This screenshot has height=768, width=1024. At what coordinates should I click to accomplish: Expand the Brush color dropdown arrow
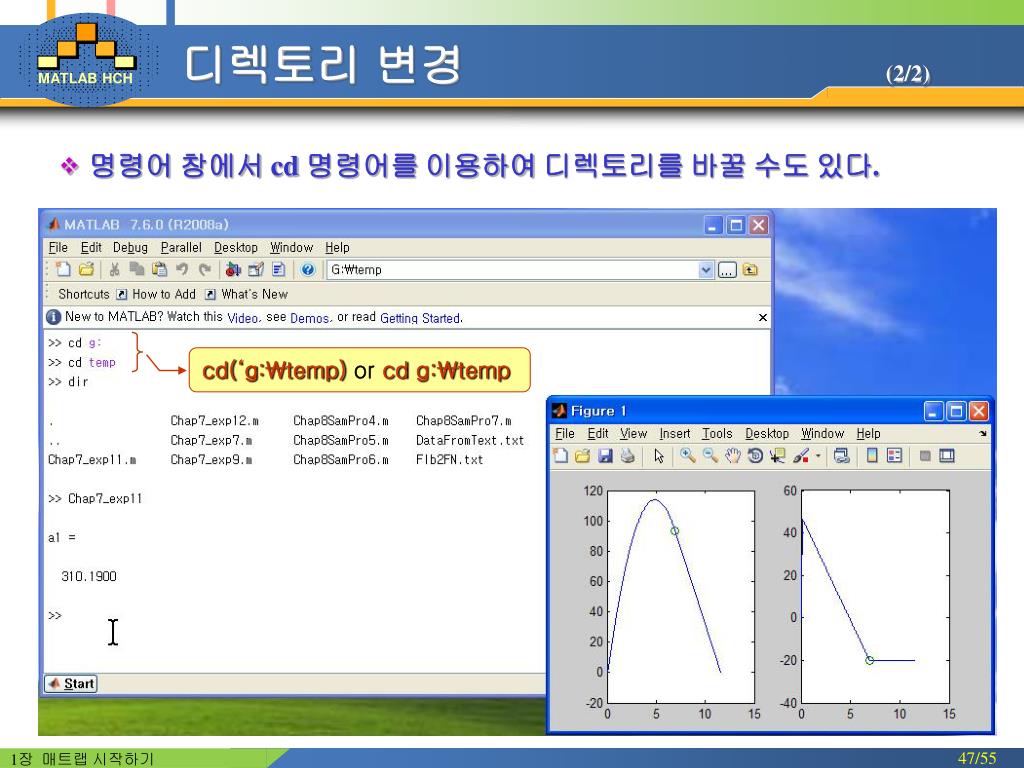[818, 456]
